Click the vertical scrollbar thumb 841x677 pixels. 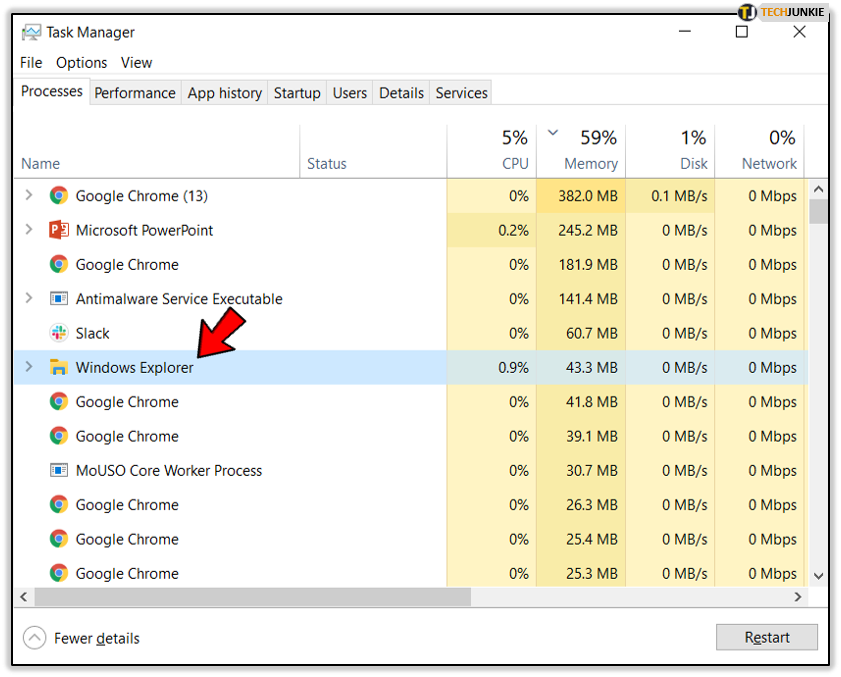(x=818, y=211)
